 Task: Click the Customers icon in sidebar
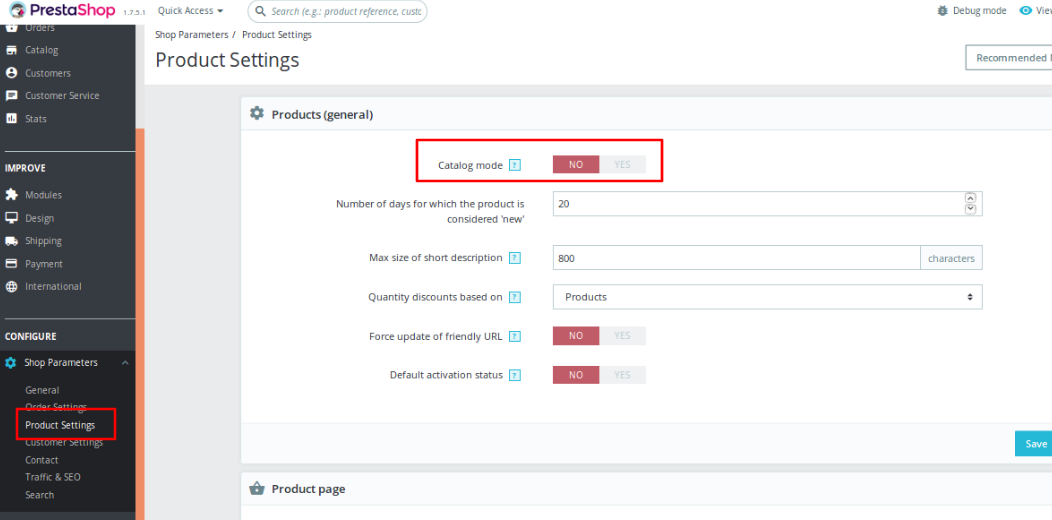pyautogui.click(x=12, y=73)
